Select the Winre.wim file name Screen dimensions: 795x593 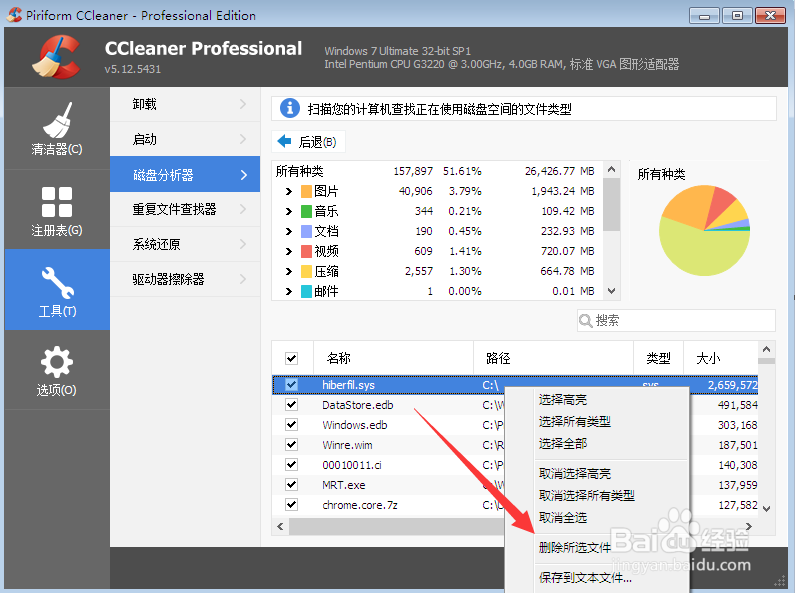pos(347,445)
